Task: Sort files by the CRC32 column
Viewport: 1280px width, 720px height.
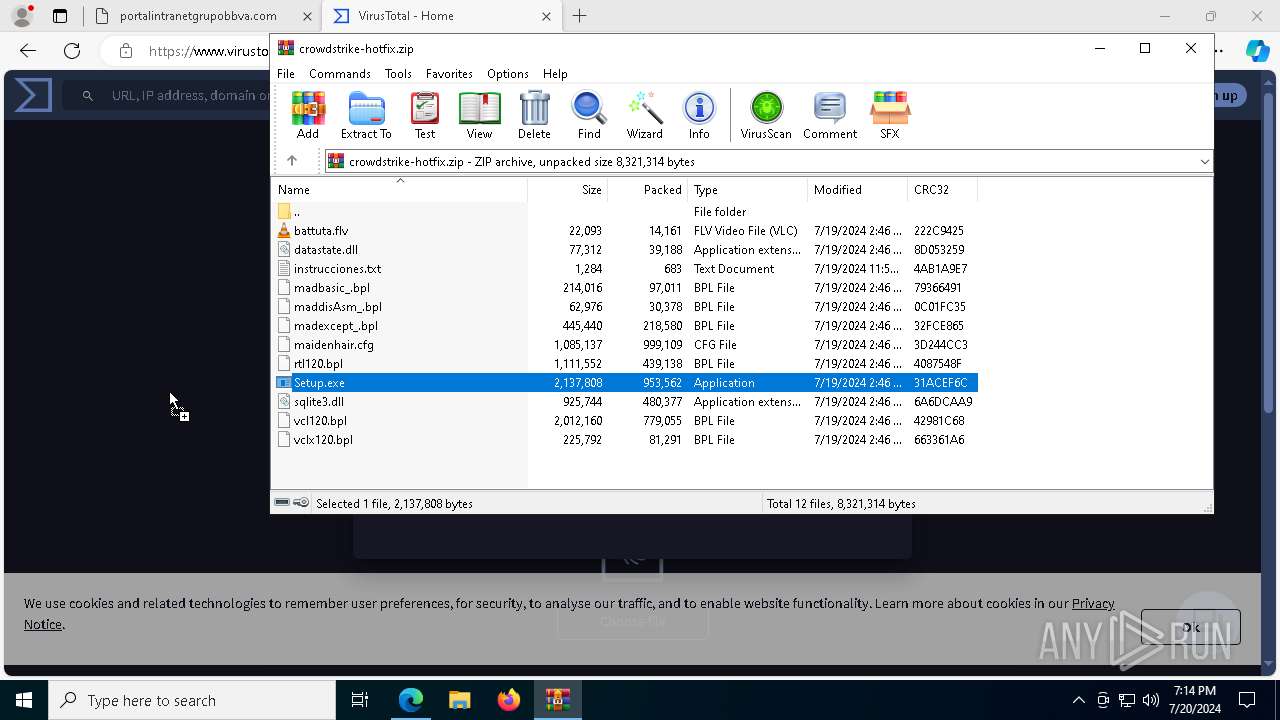Action: point(942,189)
